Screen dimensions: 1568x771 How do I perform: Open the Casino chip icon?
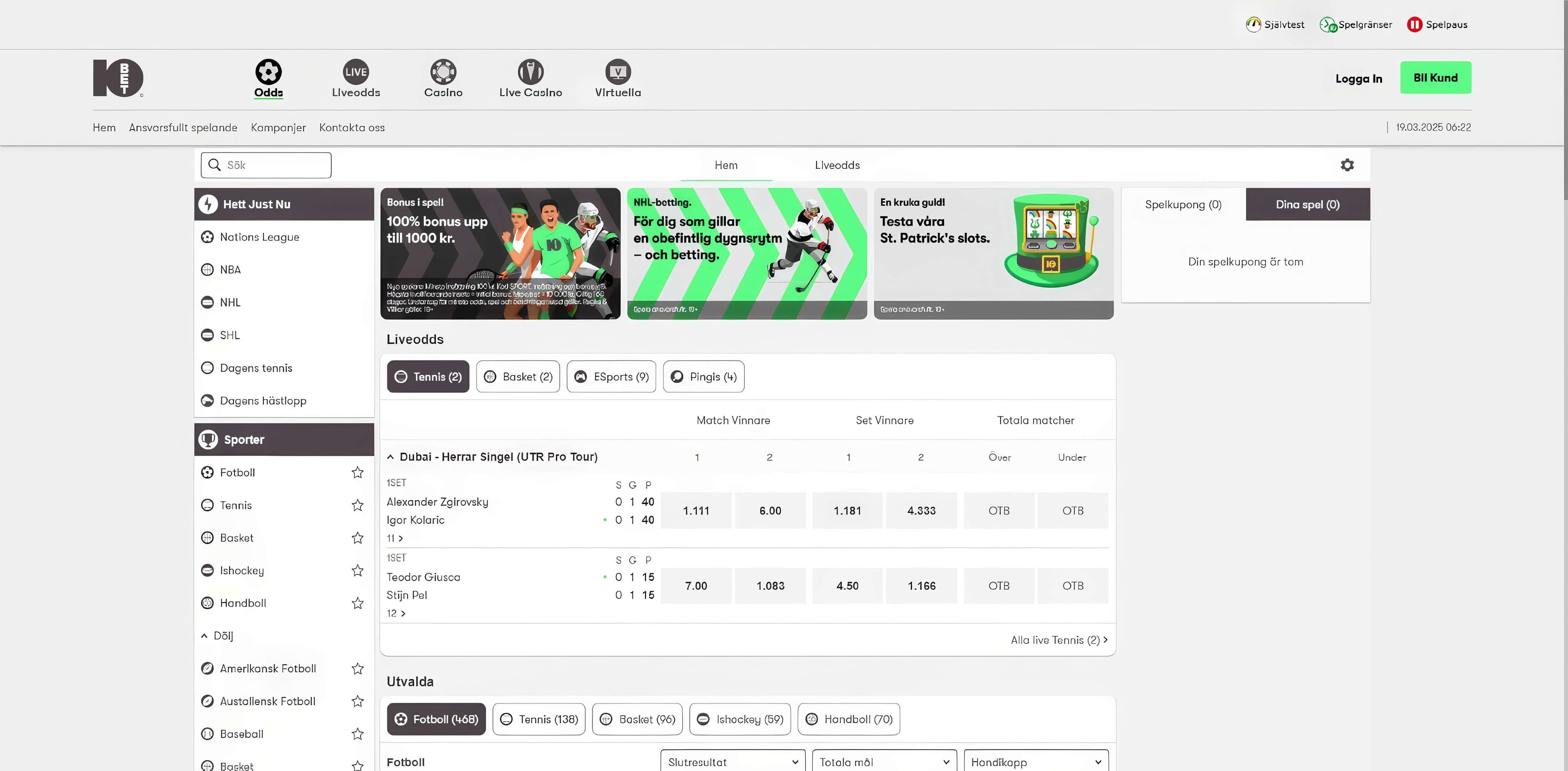click(443, 72)
